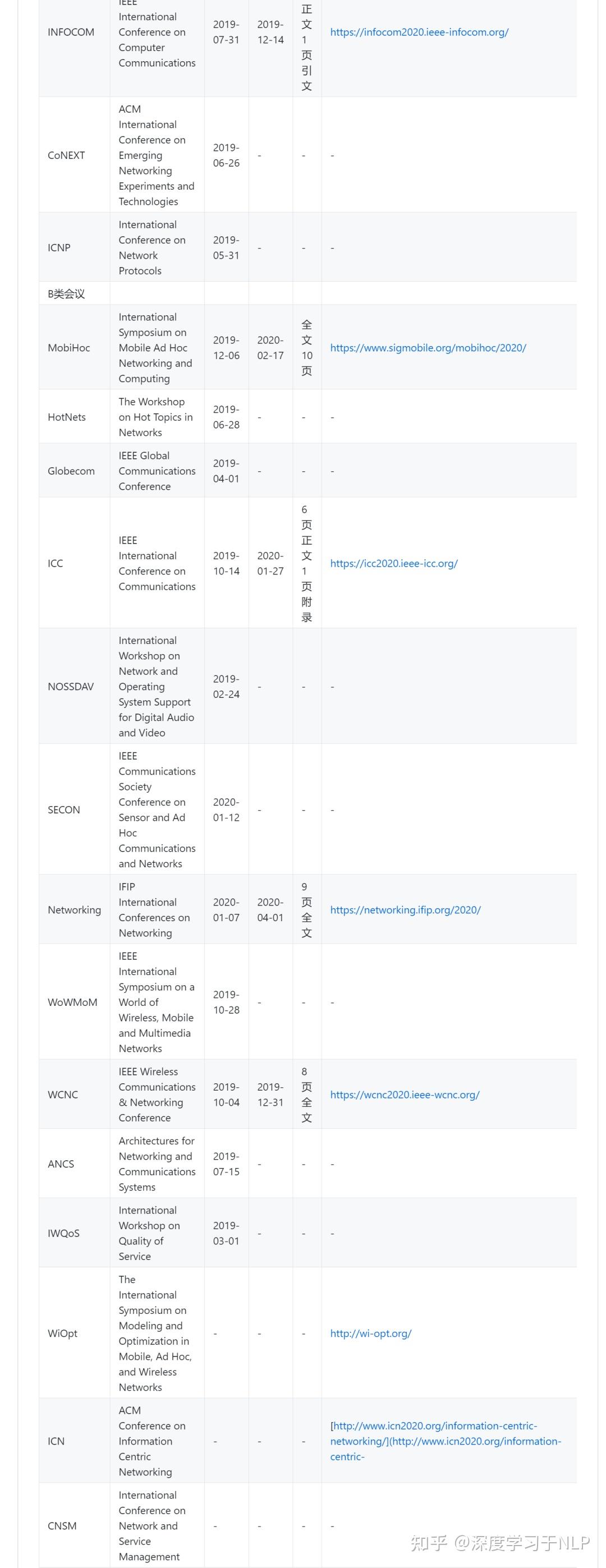Open the wi-opt.org link
Image resolution: width=606 pixels, height=1568 pixels.
370,1333
